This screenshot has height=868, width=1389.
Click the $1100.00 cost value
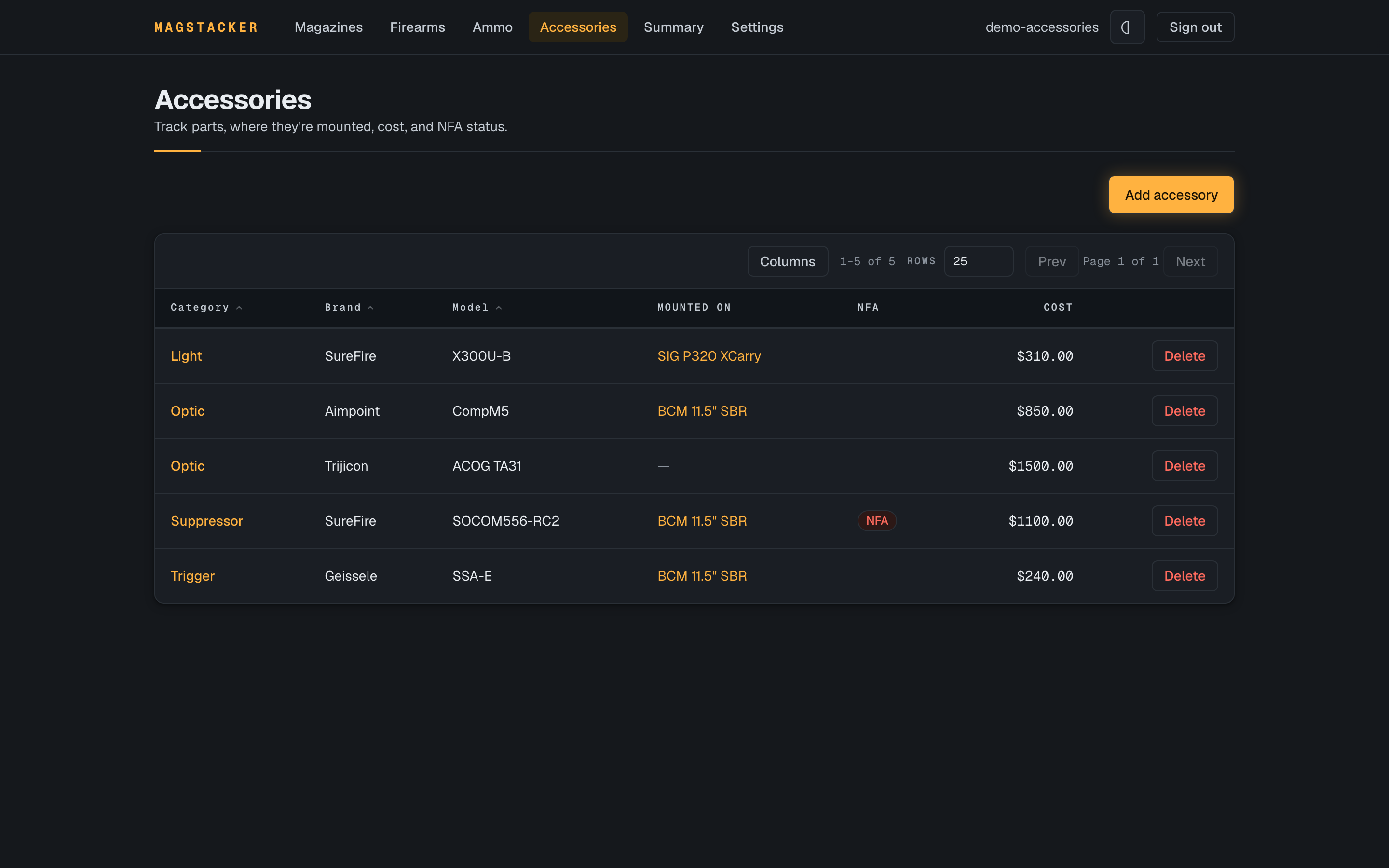[x=1041, y=521]
